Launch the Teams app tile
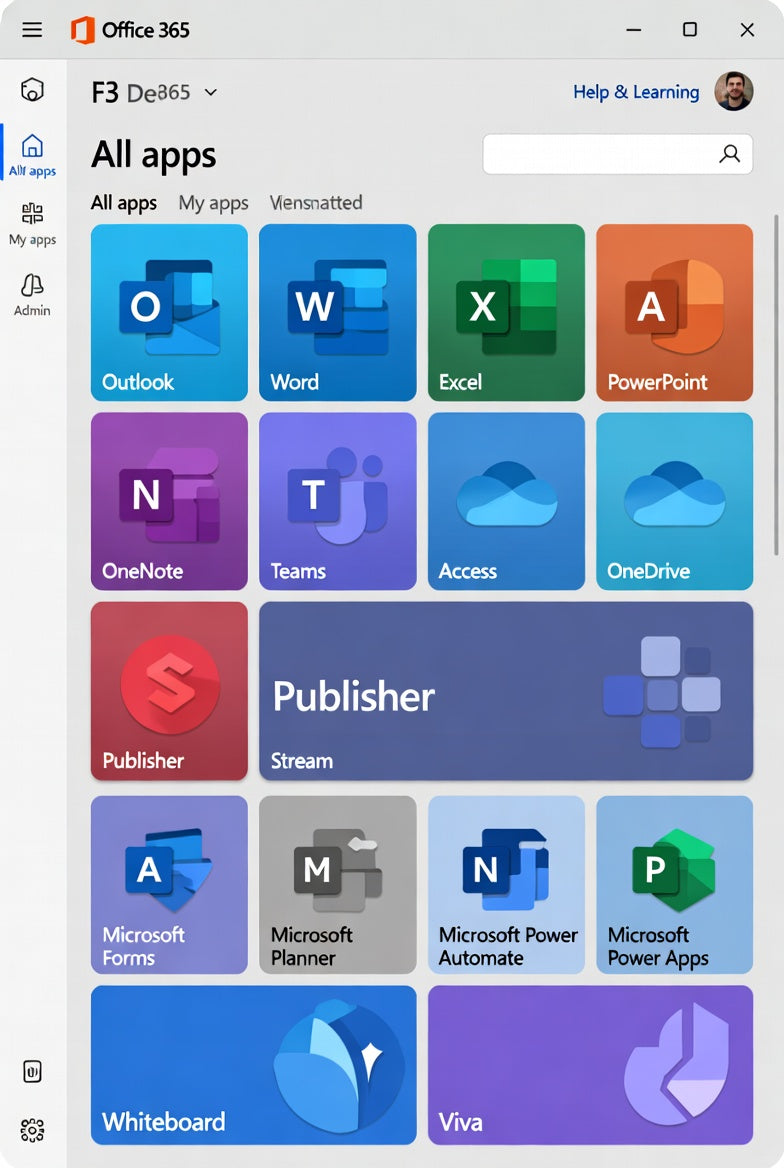784x1168 pixels. pos(338,501)
